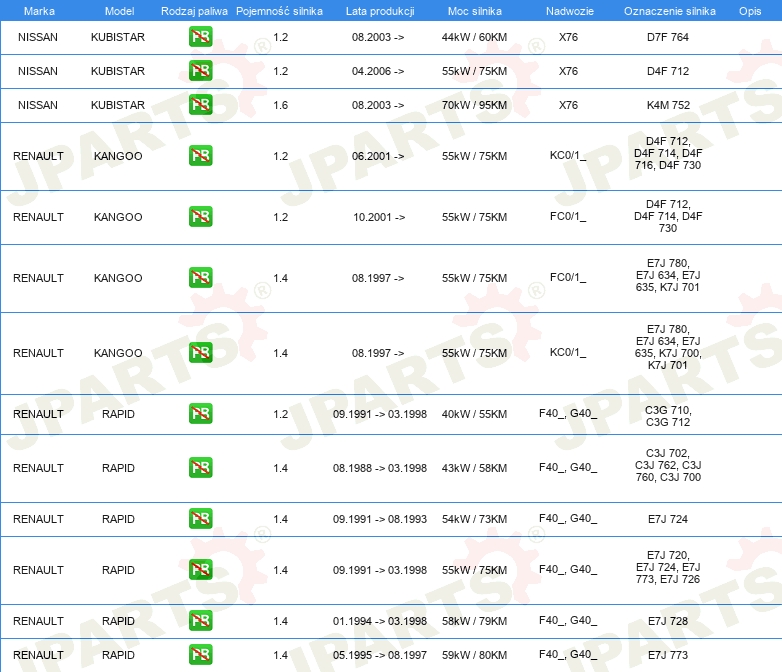The image size is (782, 672).
Task: Click fuel icon in Rapid 58kW / 79KM row
Action: [x=200, y=621]
